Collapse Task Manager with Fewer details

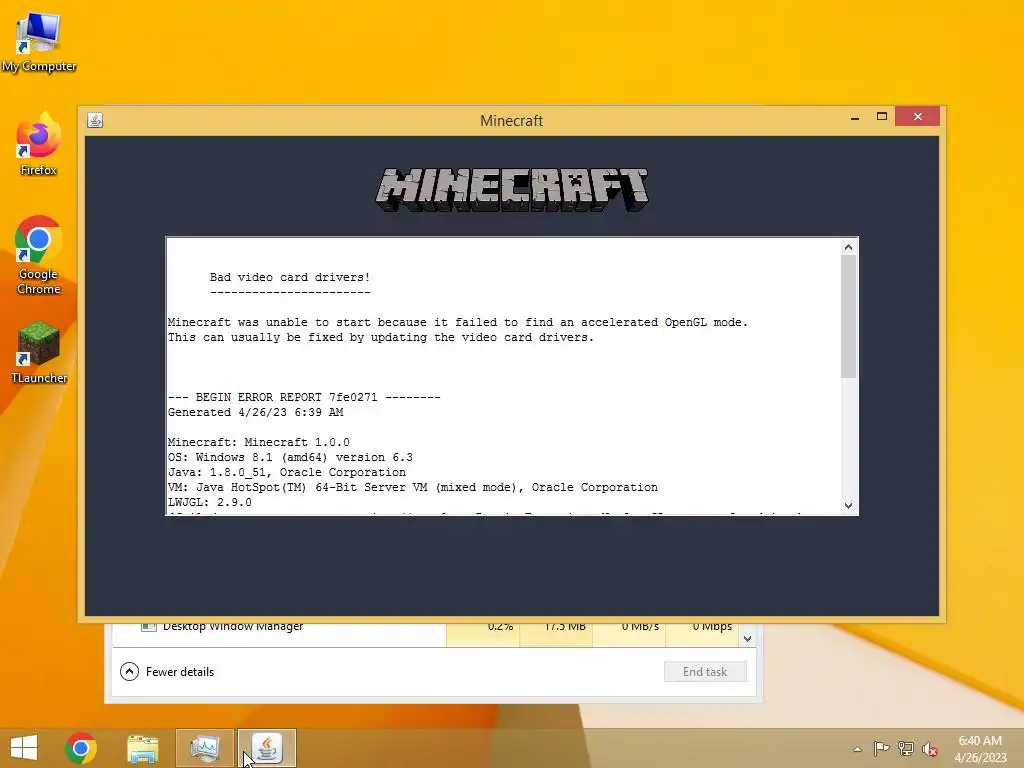(168, 671)
